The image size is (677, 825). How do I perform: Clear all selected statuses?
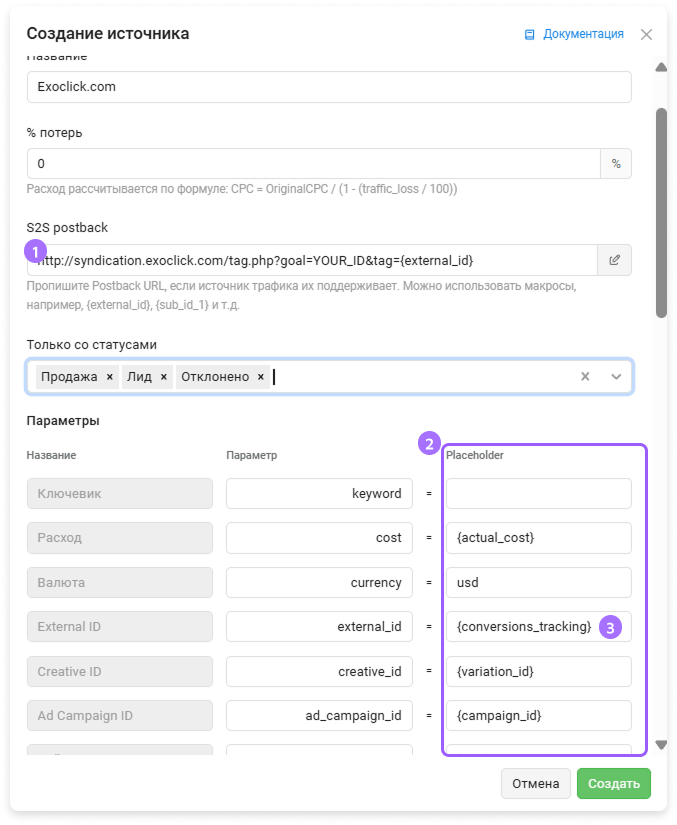[x=586, y=377]
